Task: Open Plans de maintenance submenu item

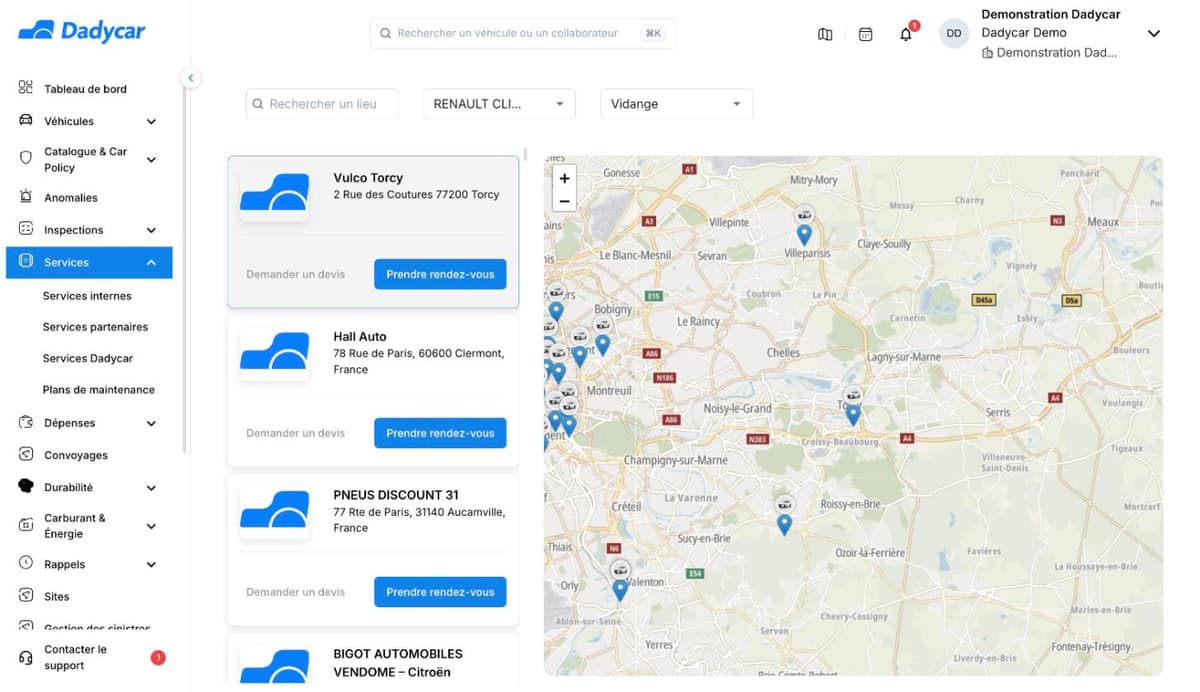Action: [x=99, y=390]
